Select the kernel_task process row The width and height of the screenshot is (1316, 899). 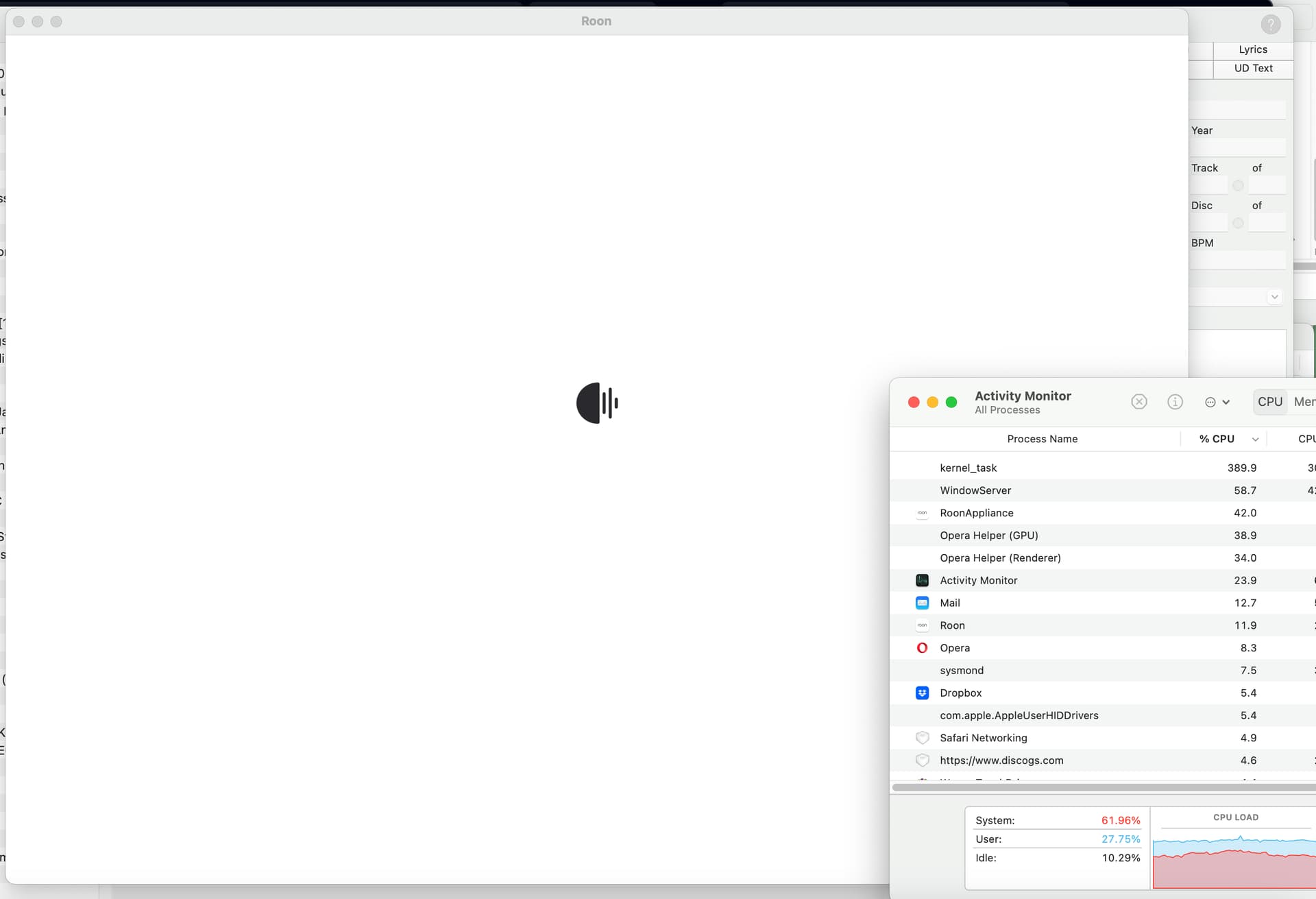[x=968, y=468]
